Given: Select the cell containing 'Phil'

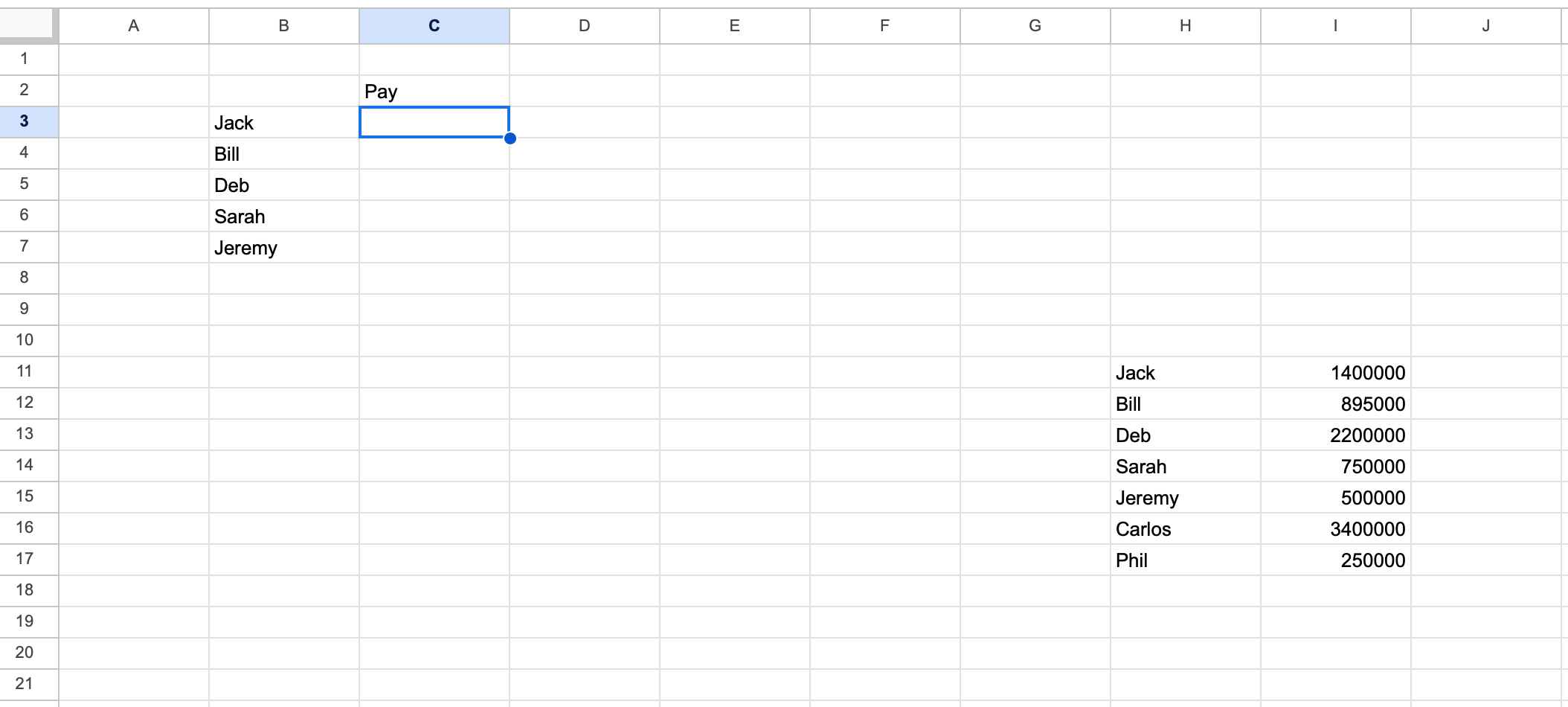Looking at the screenshot, I should [1186, 560].
